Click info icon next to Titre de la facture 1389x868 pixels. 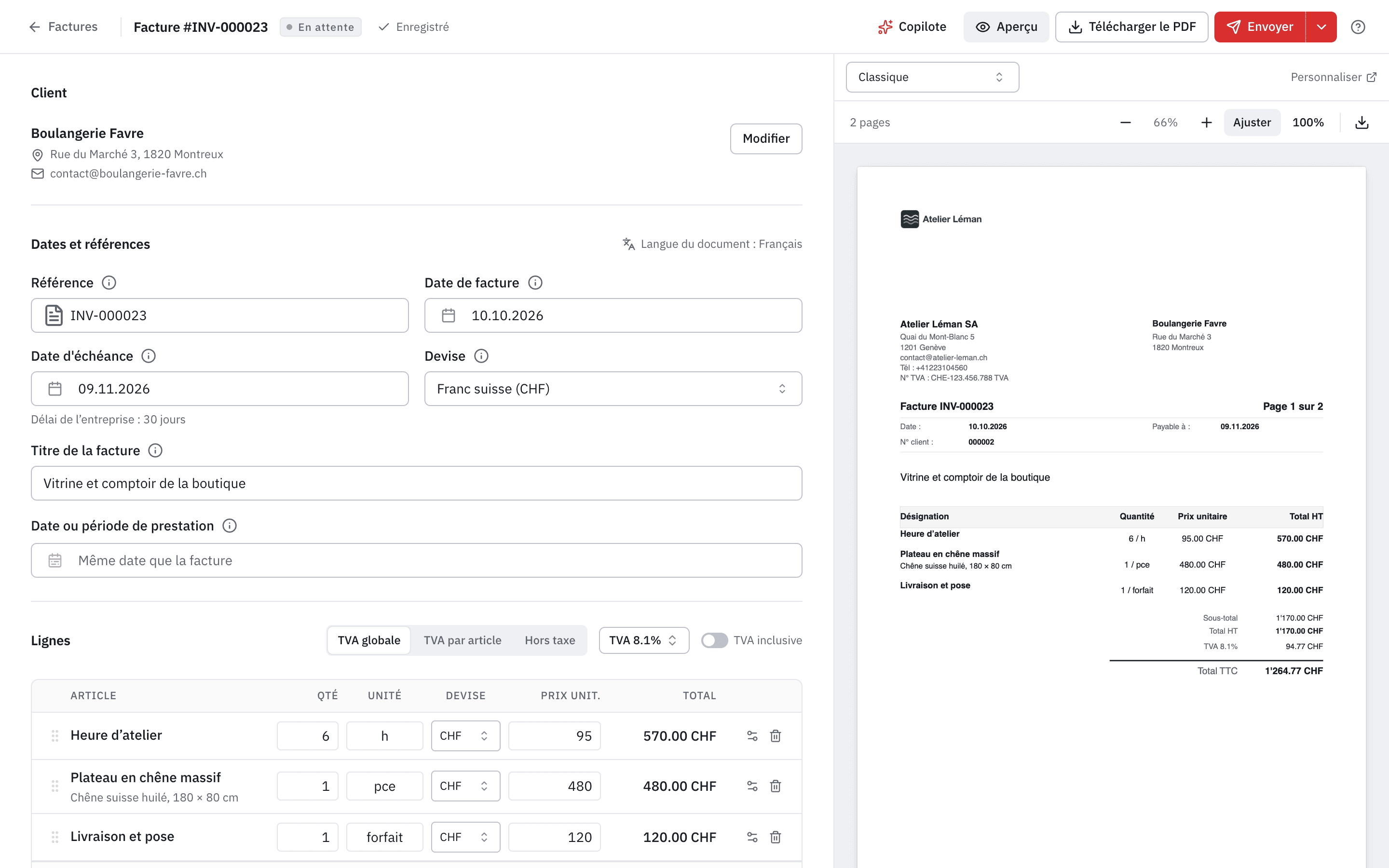point(156,451)
